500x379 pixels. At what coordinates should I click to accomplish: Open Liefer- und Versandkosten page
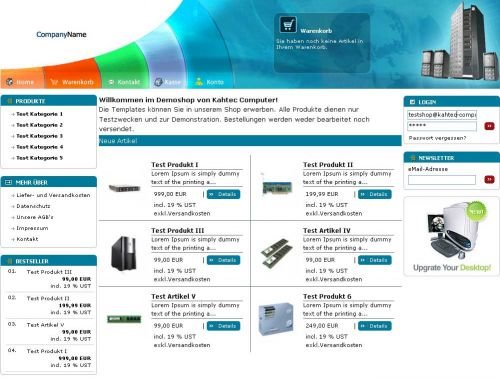pyautogui.click(x=53, y=195)
